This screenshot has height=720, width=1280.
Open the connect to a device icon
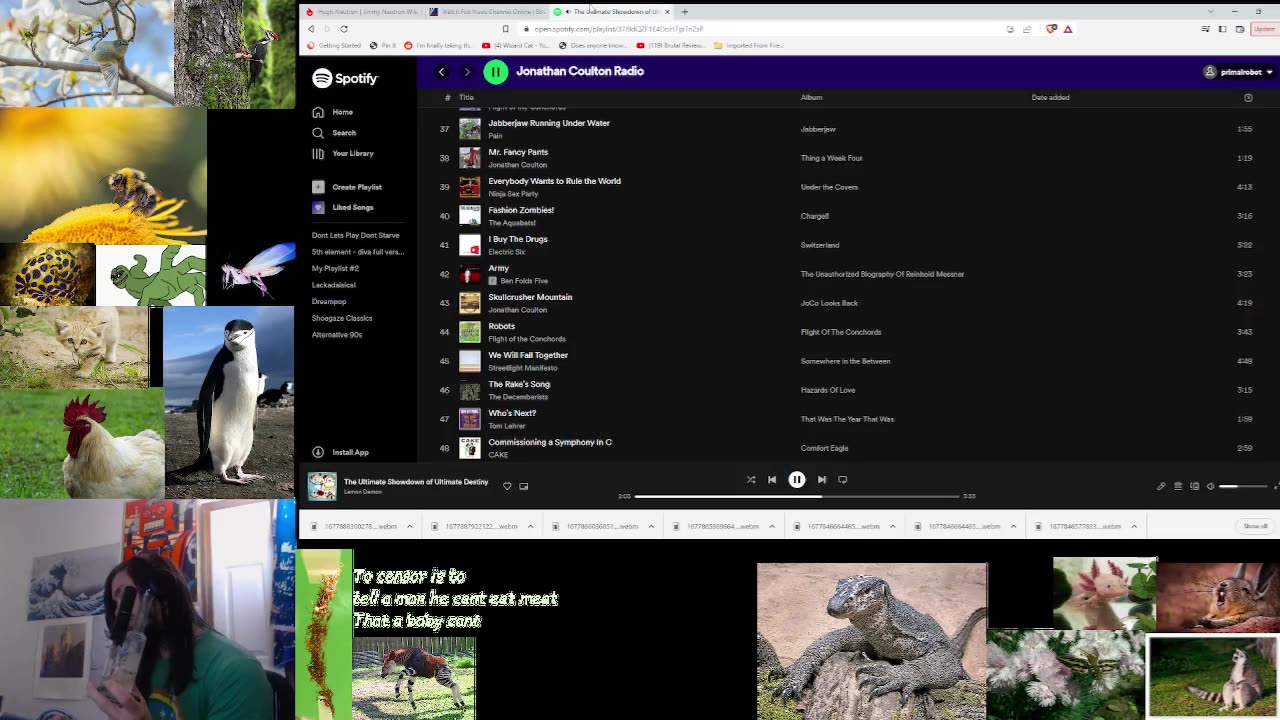tap(1194, 487)
